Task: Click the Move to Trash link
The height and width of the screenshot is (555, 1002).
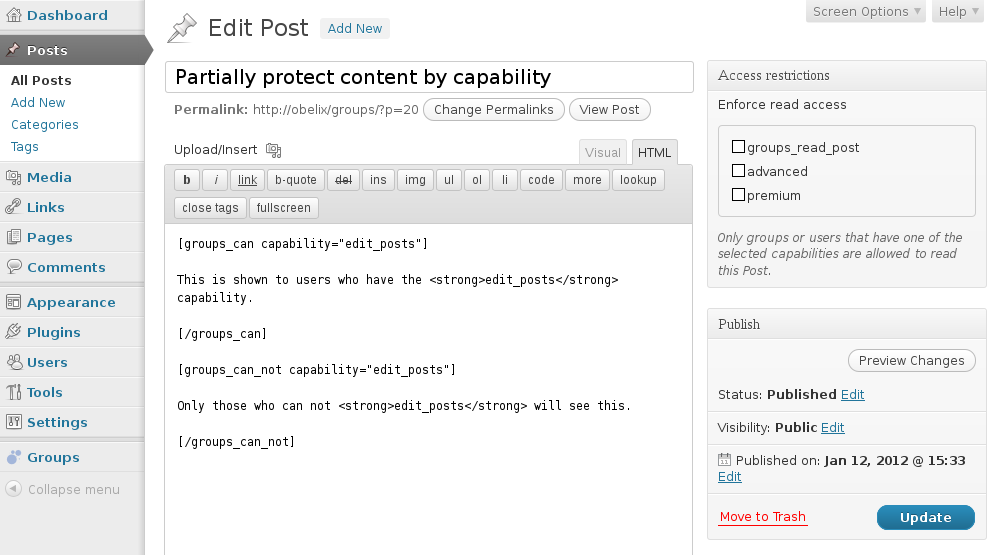Action: click(762, 517)
